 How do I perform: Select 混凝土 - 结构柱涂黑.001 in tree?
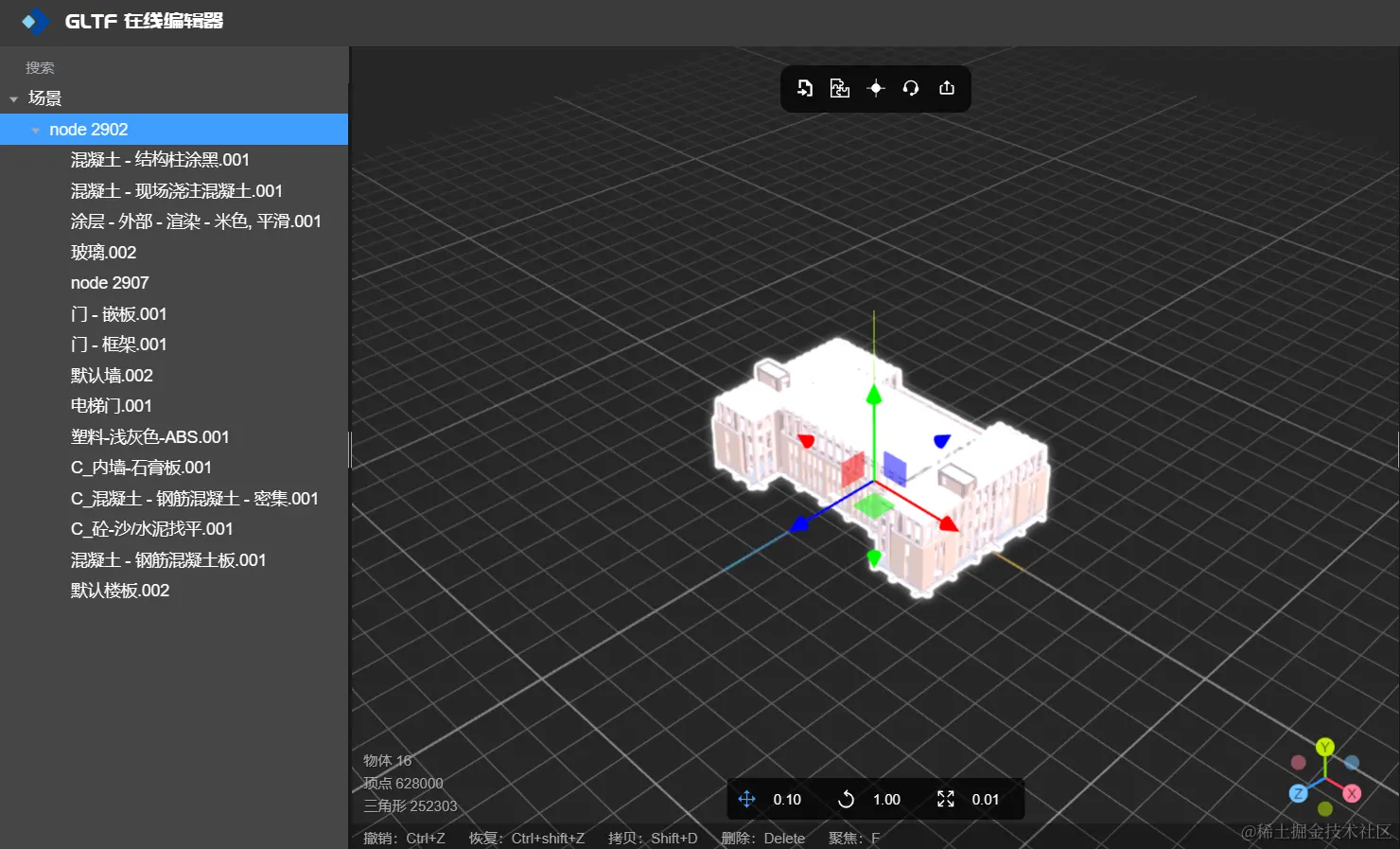[174, 160]
